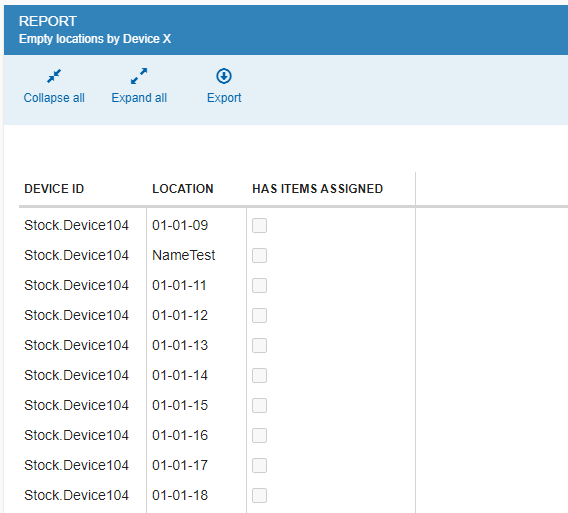Screen dimensions: 568x513
Task: Check the box for location 01-01-09
Action: click(259, 225)
